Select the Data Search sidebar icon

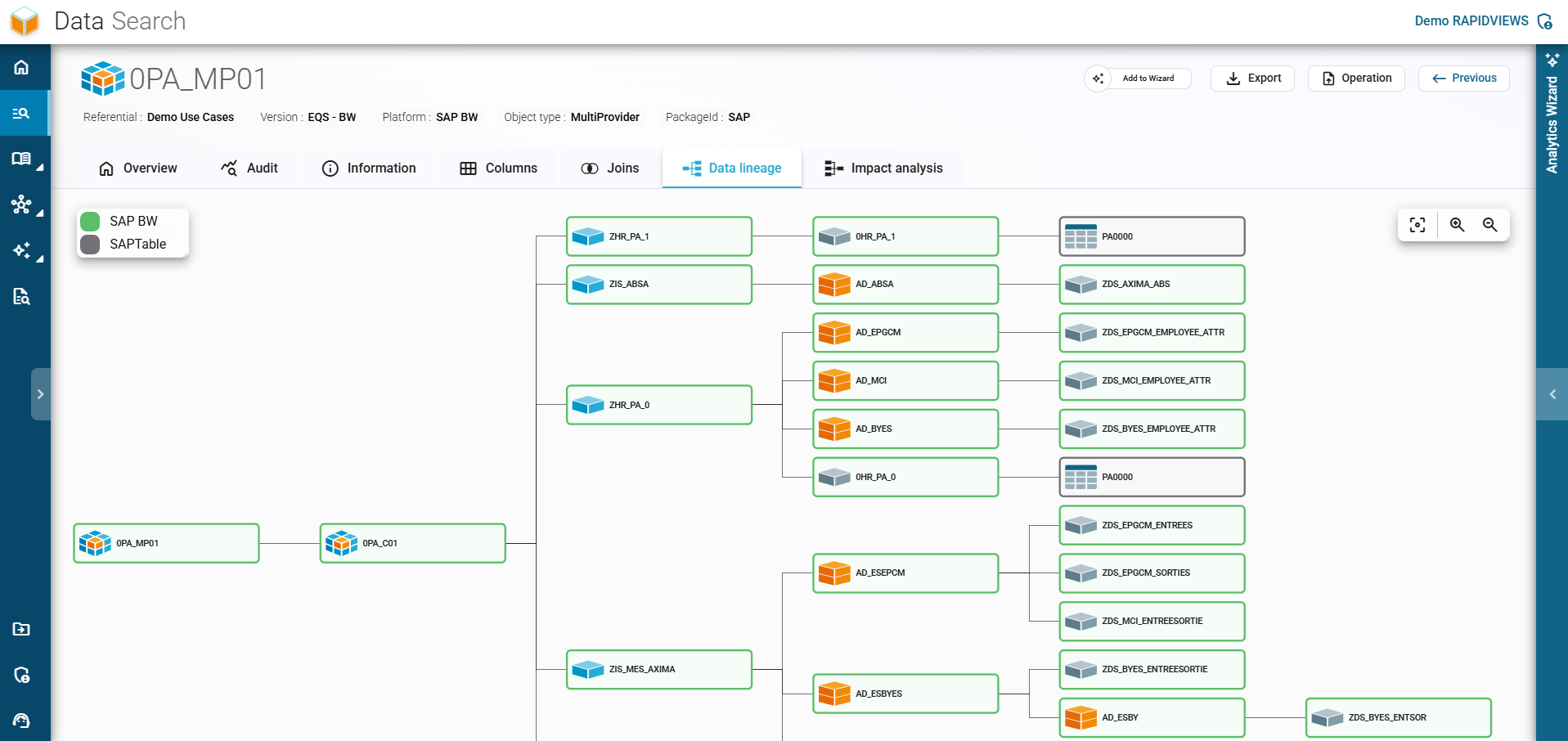tap(21, 113)
